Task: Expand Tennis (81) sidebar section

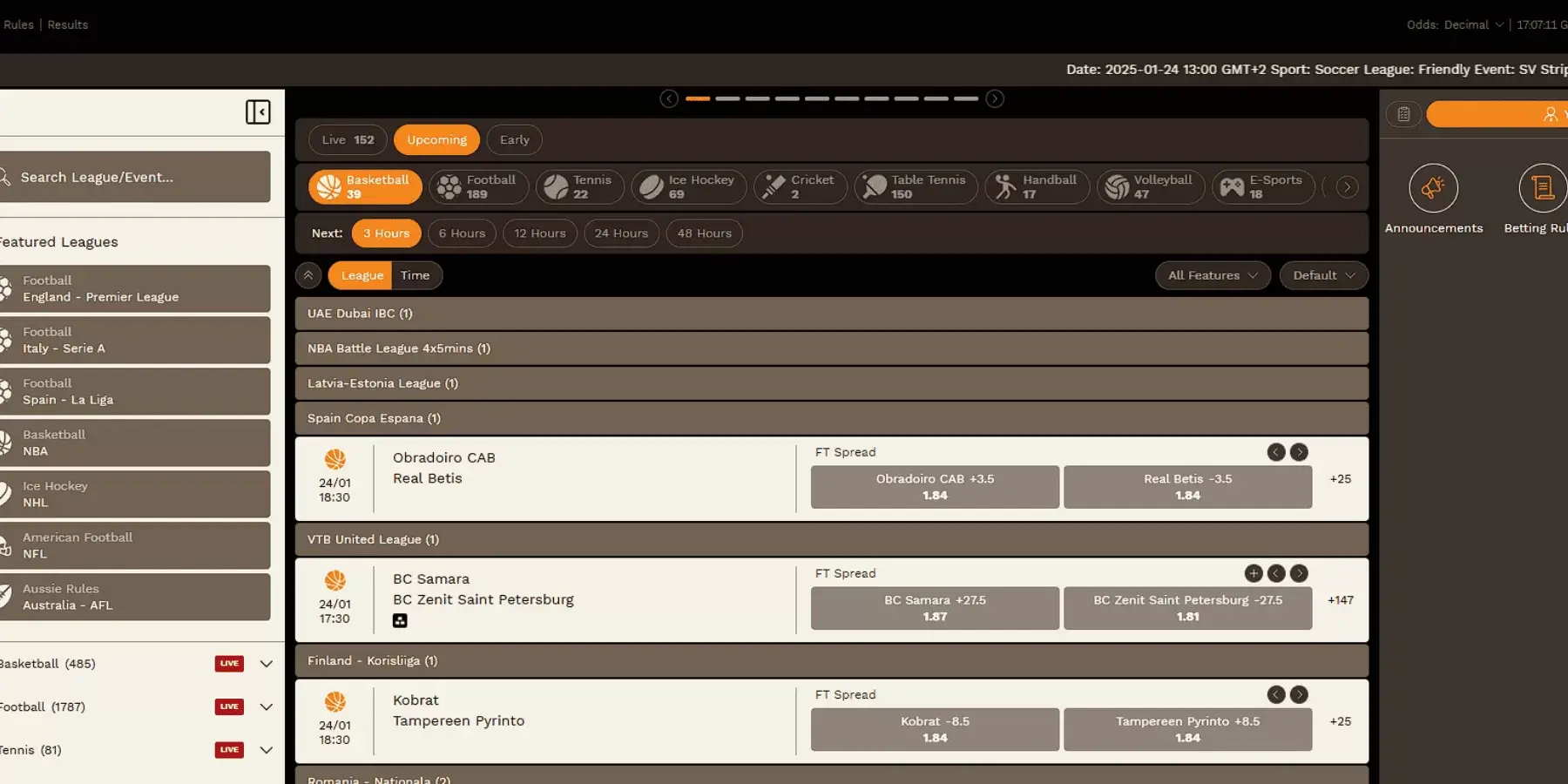Action: click(267, 750)
